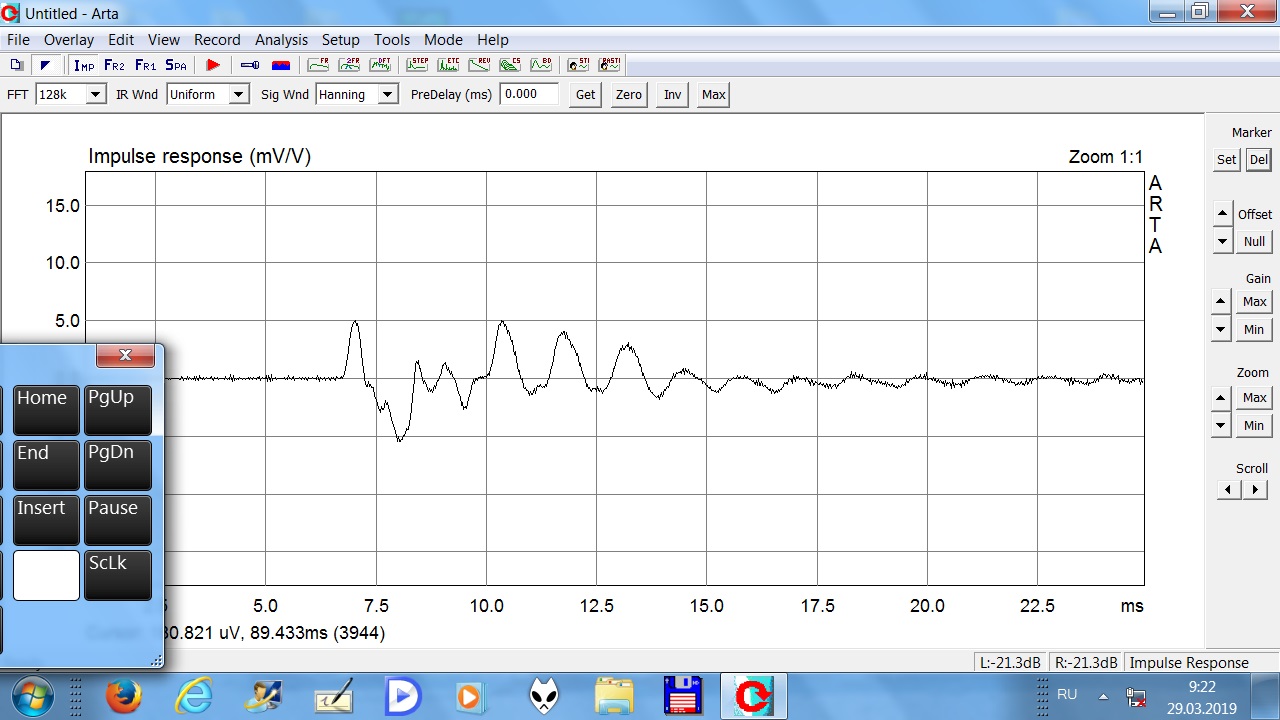1280x720 pixels.
Task: Open the Analysis menu
Action: point(281,40)
